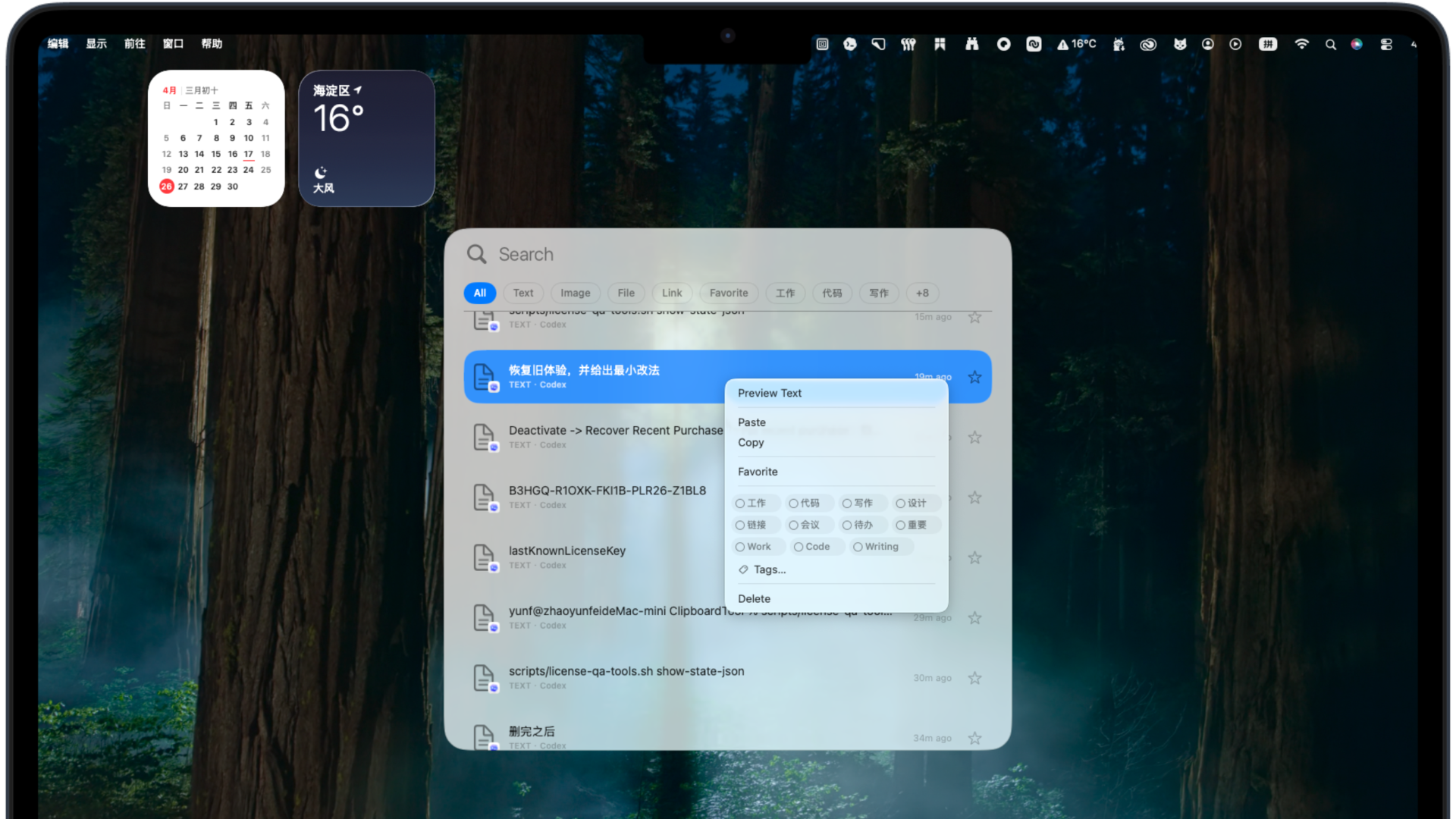Star the scripts/license-qa-tools.sh show-state-json item
The width and height of the screenshot is (1456, 819).
point(974,678)
